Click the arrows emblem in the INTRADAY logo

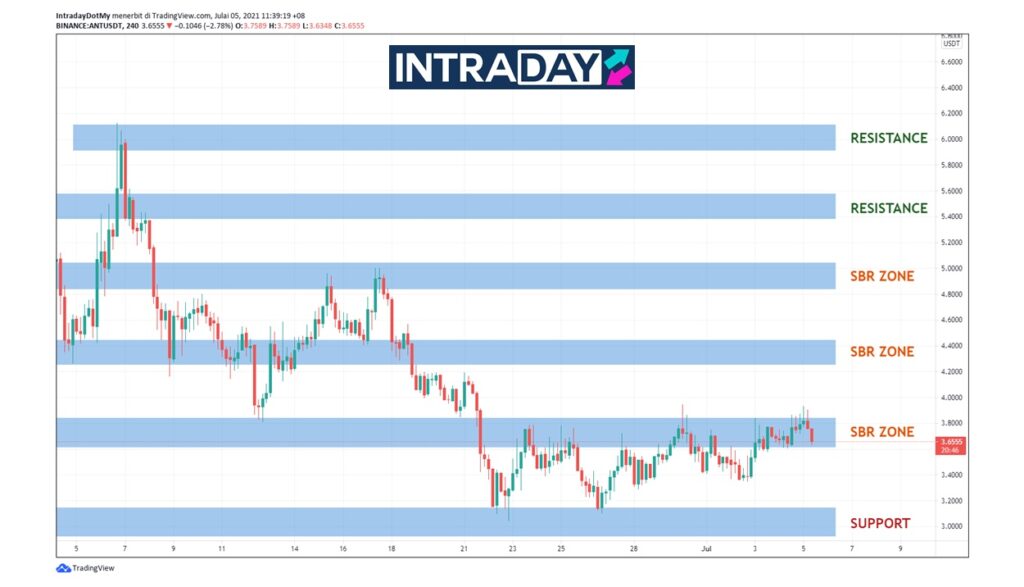[618, 67]
